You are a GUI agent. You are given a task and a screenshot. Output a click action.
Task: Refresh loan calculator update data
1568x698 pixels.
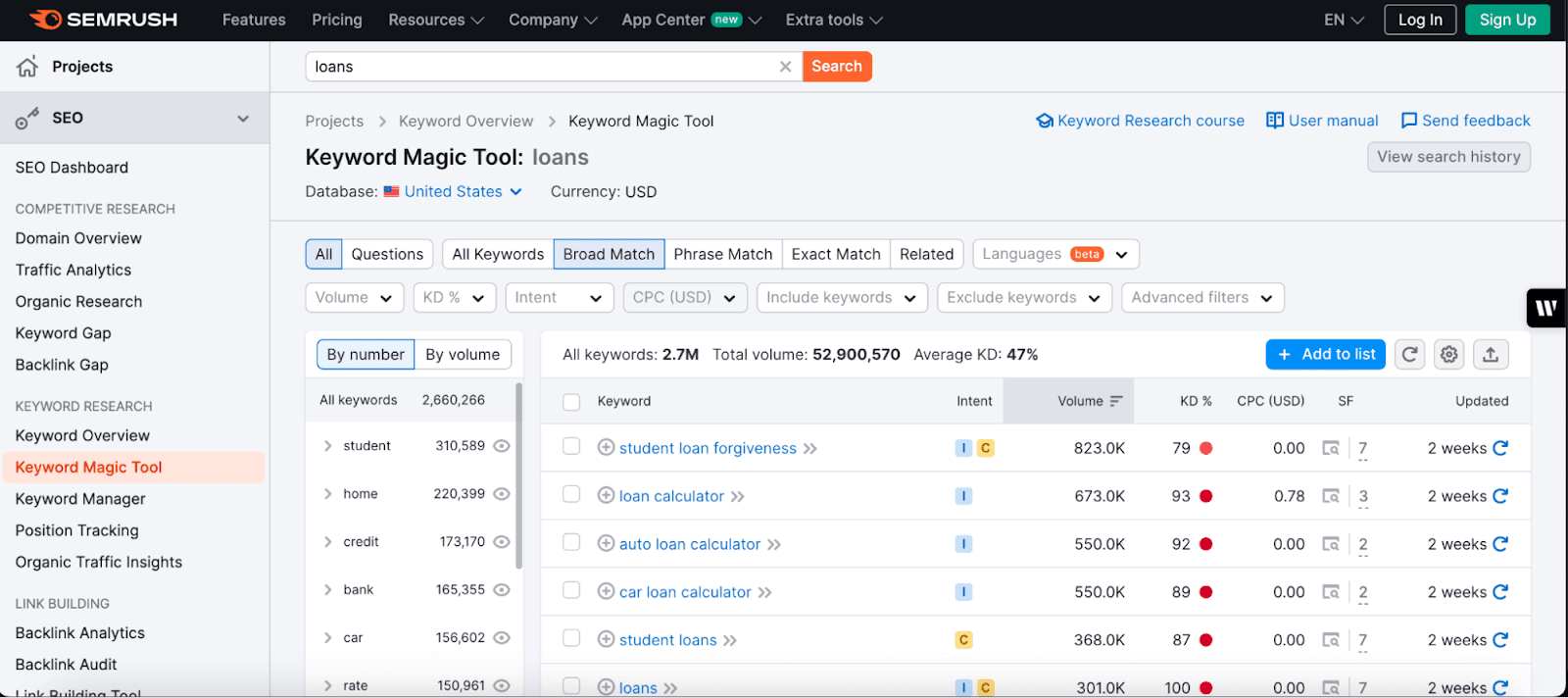tap(1500, 496)
